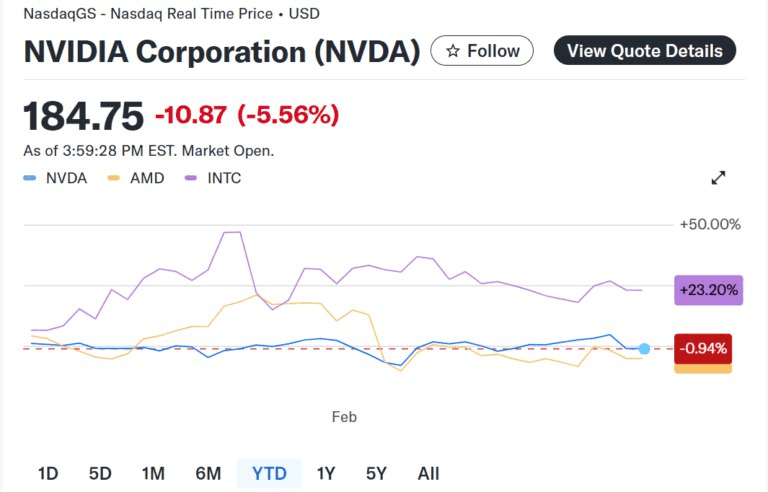Viewport: 768px width, 492px height.
Task: Switch to the 1M range
Action: [153, 473]
